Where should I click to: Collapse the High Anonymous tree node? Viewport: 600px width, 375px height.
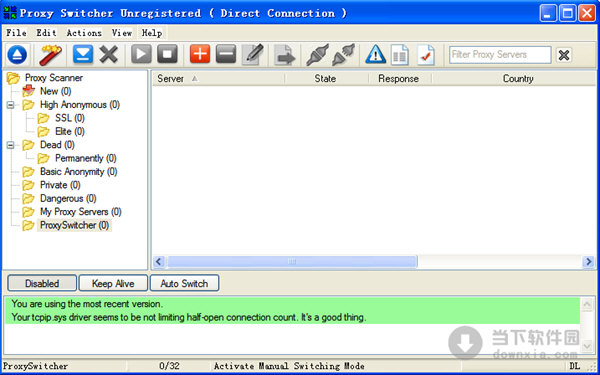[x=10, y=105]
